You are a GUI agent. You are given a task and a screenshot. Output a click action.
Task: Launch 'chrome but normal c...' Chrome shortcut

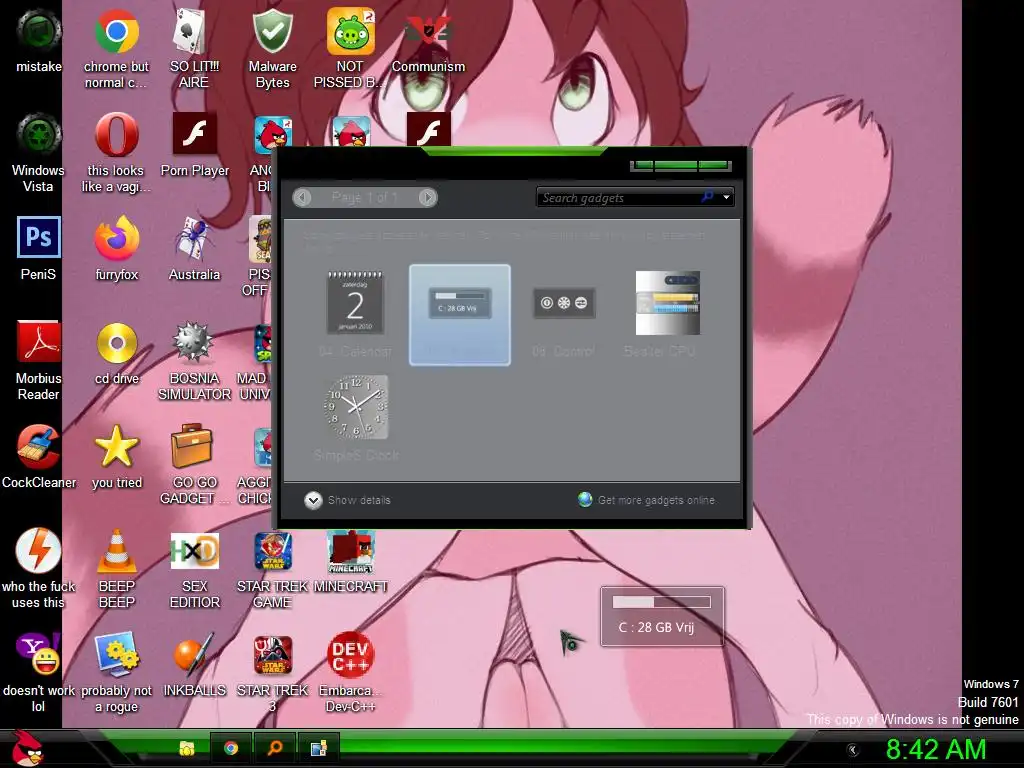point(116,49)
